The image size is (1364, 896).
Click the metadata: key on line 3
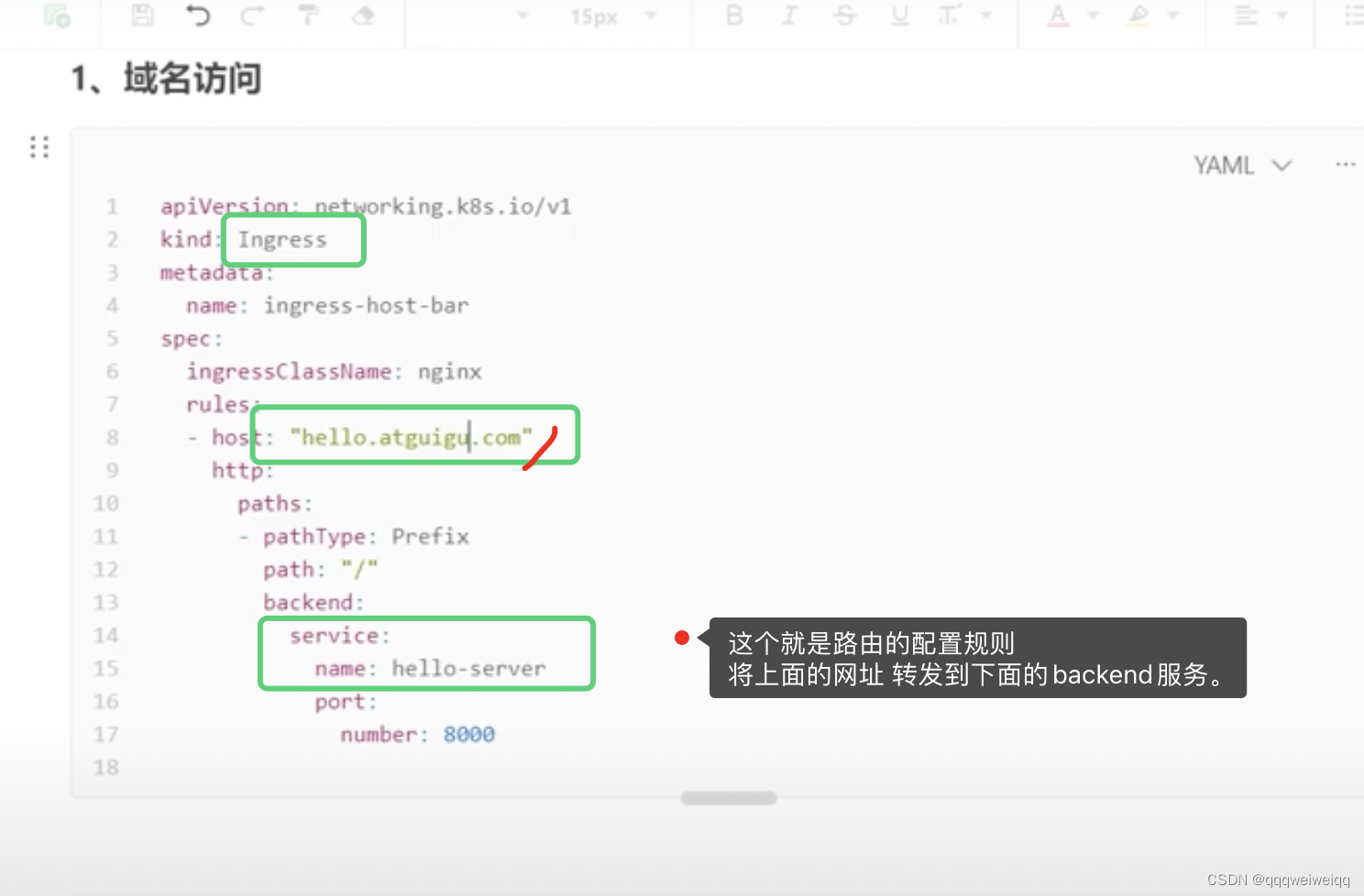pyautogui.click(x=217, y=272)
